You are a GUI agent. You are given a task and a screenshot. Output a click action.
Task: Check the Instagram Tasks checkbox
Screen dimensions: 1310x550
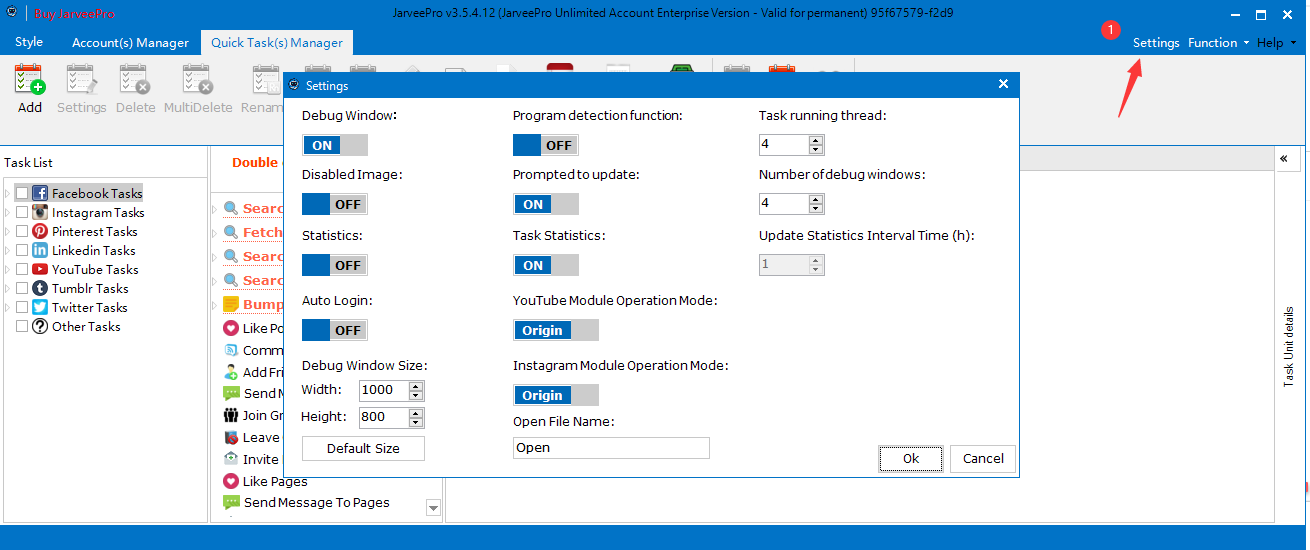[x=22, y=212]
